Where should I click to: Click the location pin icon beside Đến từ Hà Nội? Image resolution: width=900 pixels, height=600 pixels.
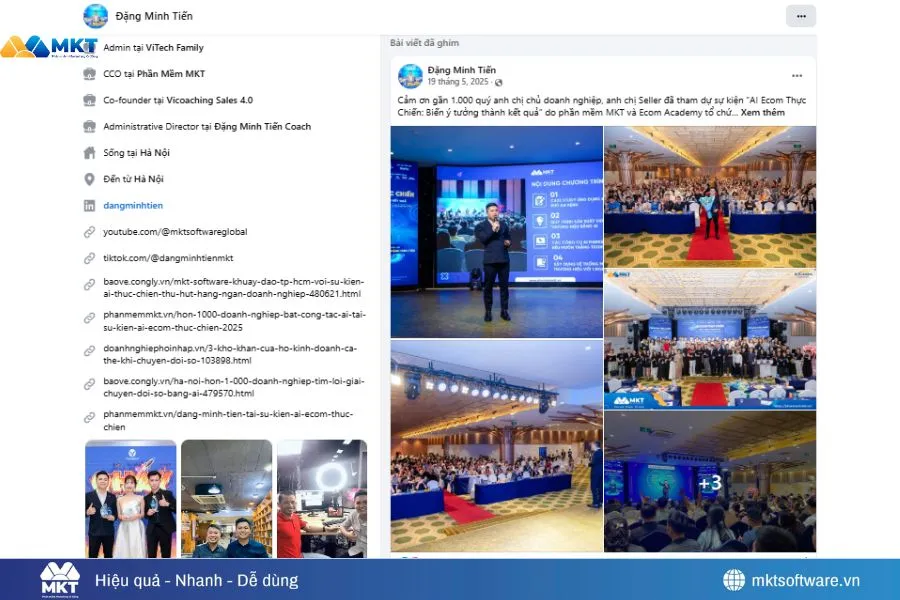(x=89, y=179)
